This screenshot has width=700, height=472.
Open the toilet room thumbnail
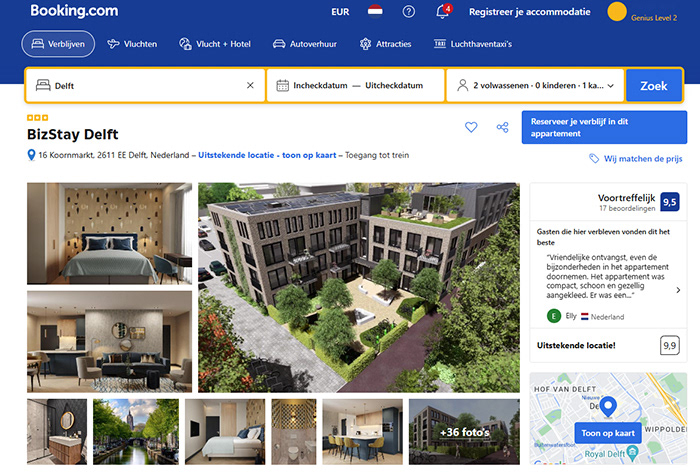294,432
